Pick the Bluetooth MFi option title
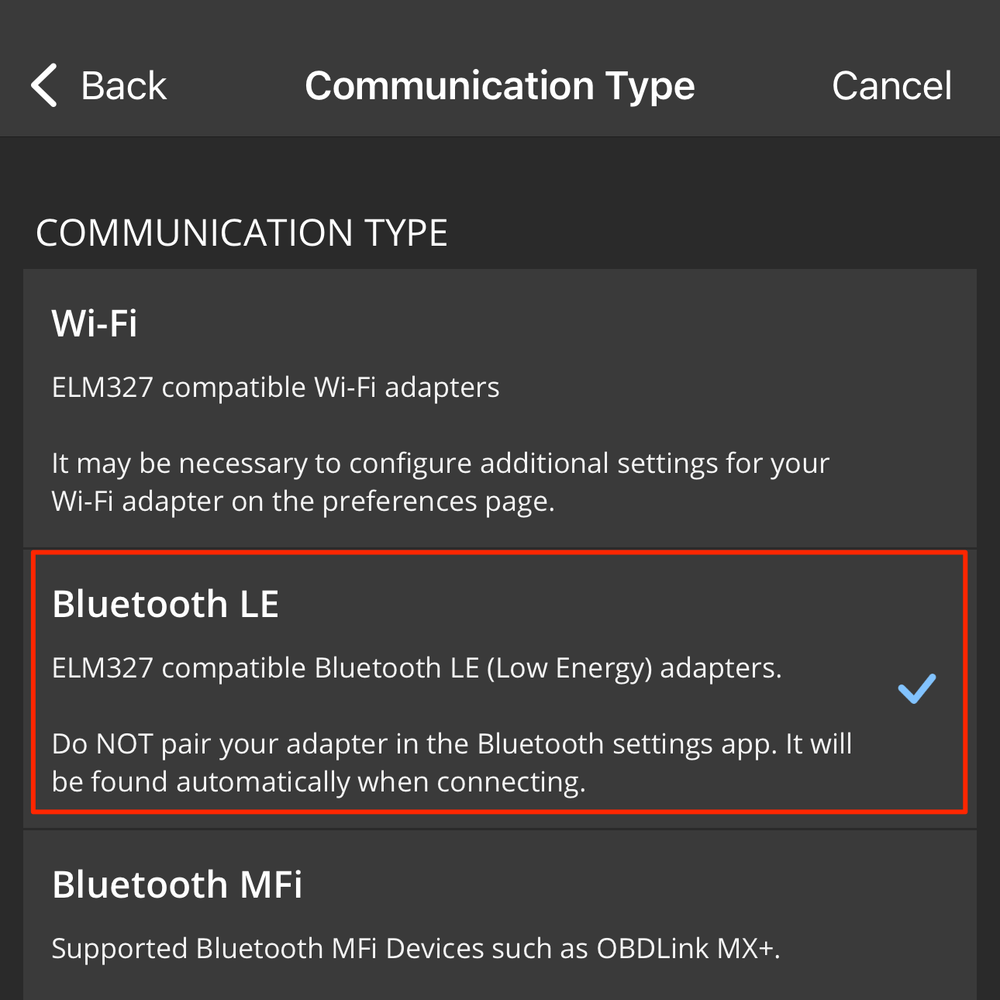This screenshot has width=1000, height=1000. [177, 885]
